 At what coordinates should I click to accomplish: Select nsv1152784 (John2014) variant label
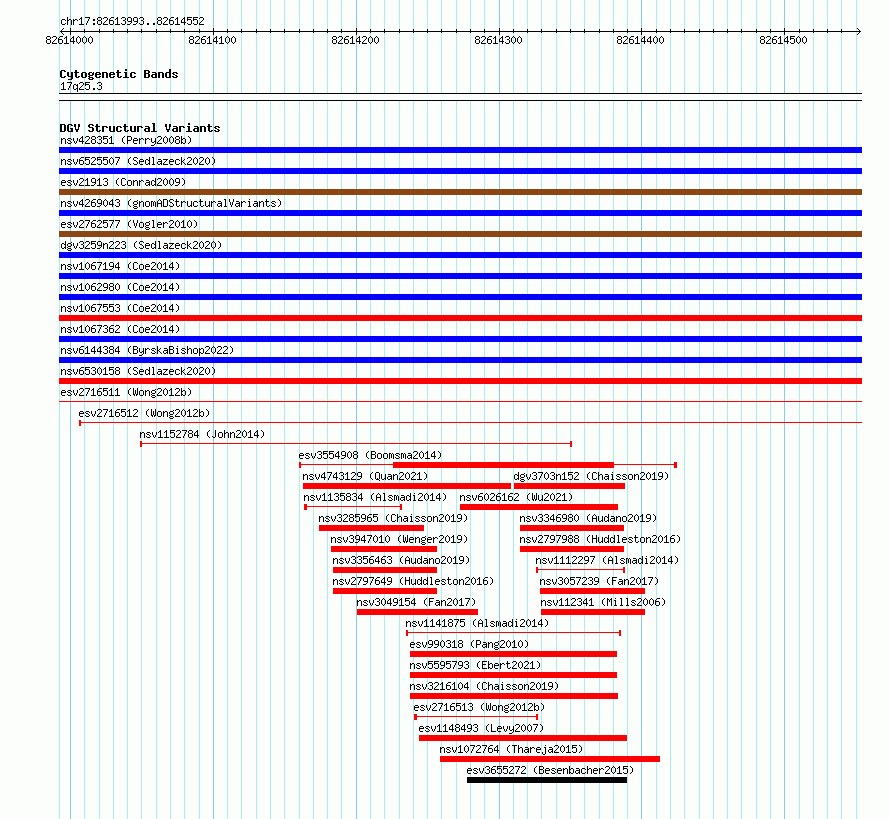(x=202, y=434)
